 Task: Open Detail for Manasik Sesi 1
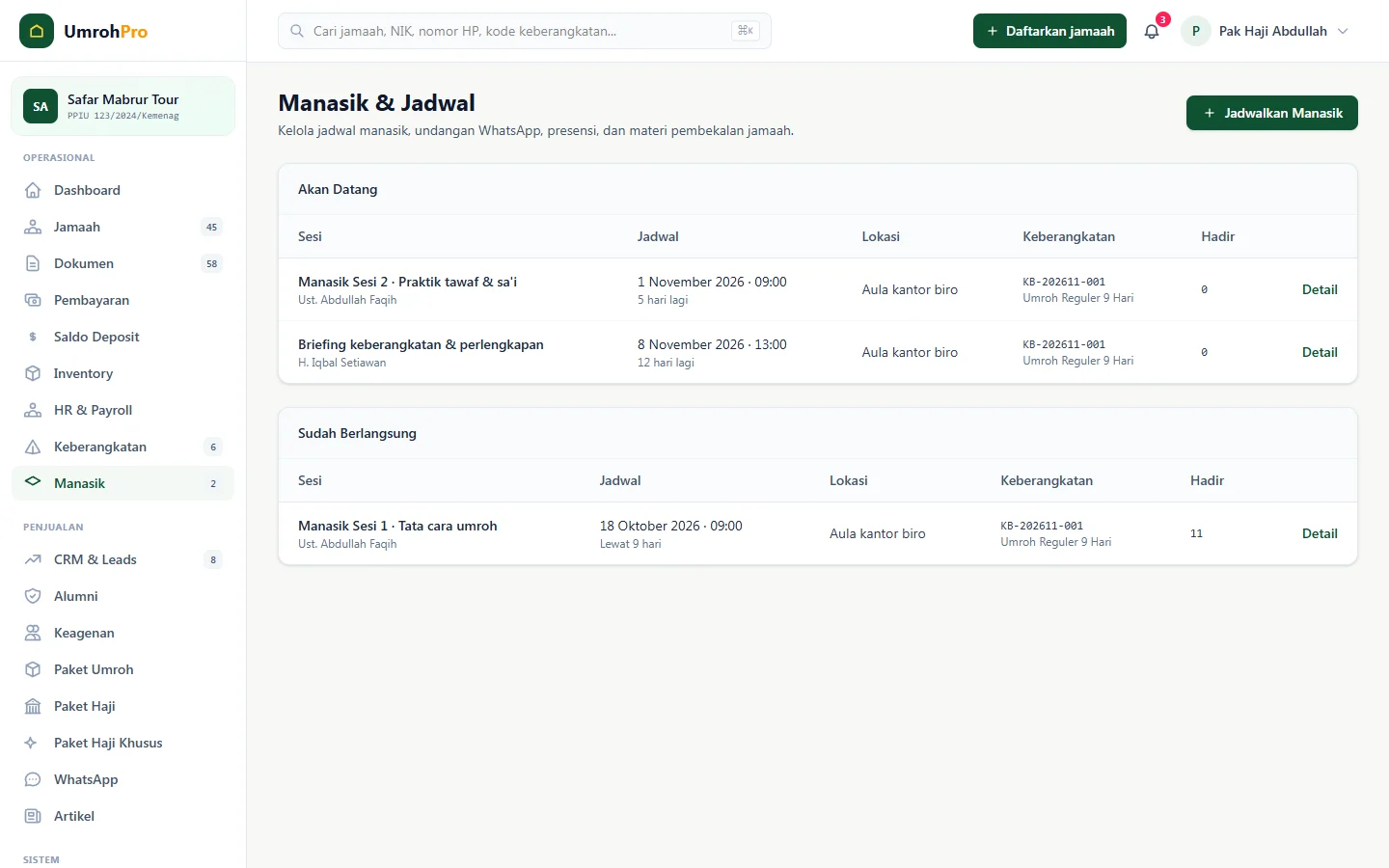[x=1320, y=533]
